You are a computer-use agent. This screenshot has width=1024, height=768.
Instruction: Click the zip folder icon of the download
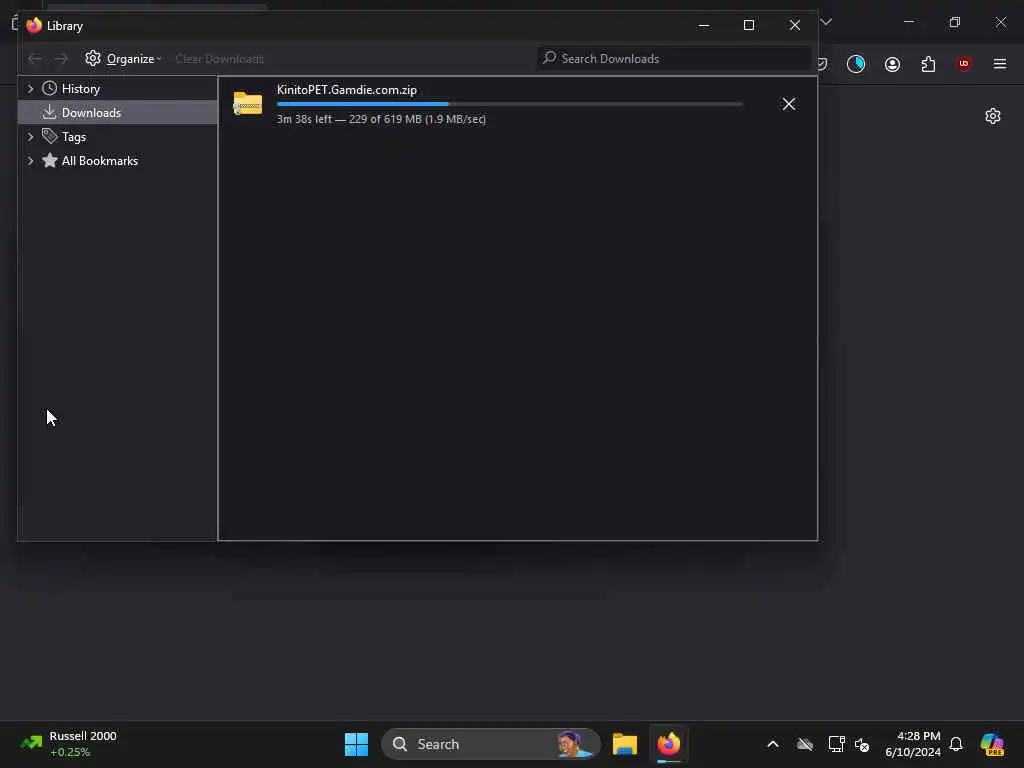click(248, 104)
